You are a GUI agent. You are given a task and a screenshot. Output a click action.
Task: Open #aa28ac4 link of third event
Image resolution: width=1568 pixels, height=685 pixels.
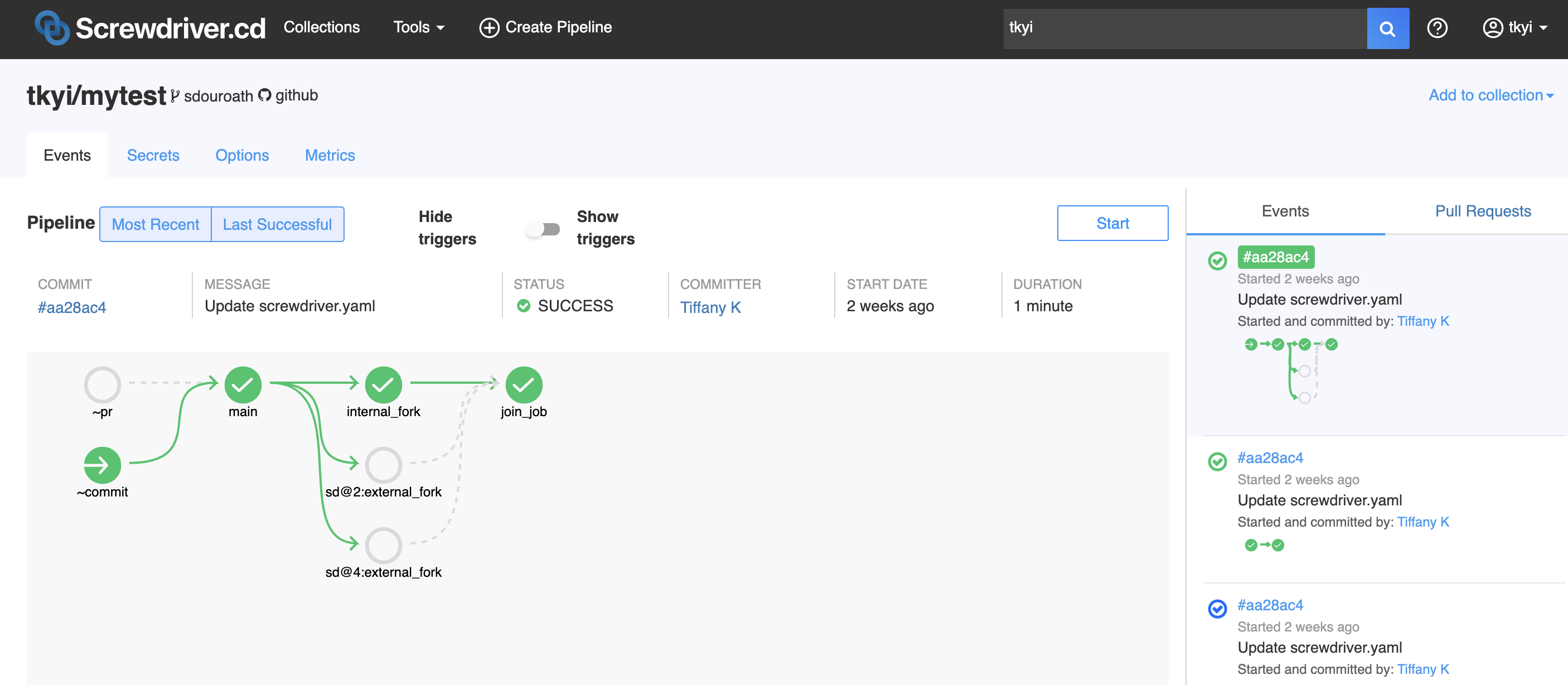click(1270, 605)
